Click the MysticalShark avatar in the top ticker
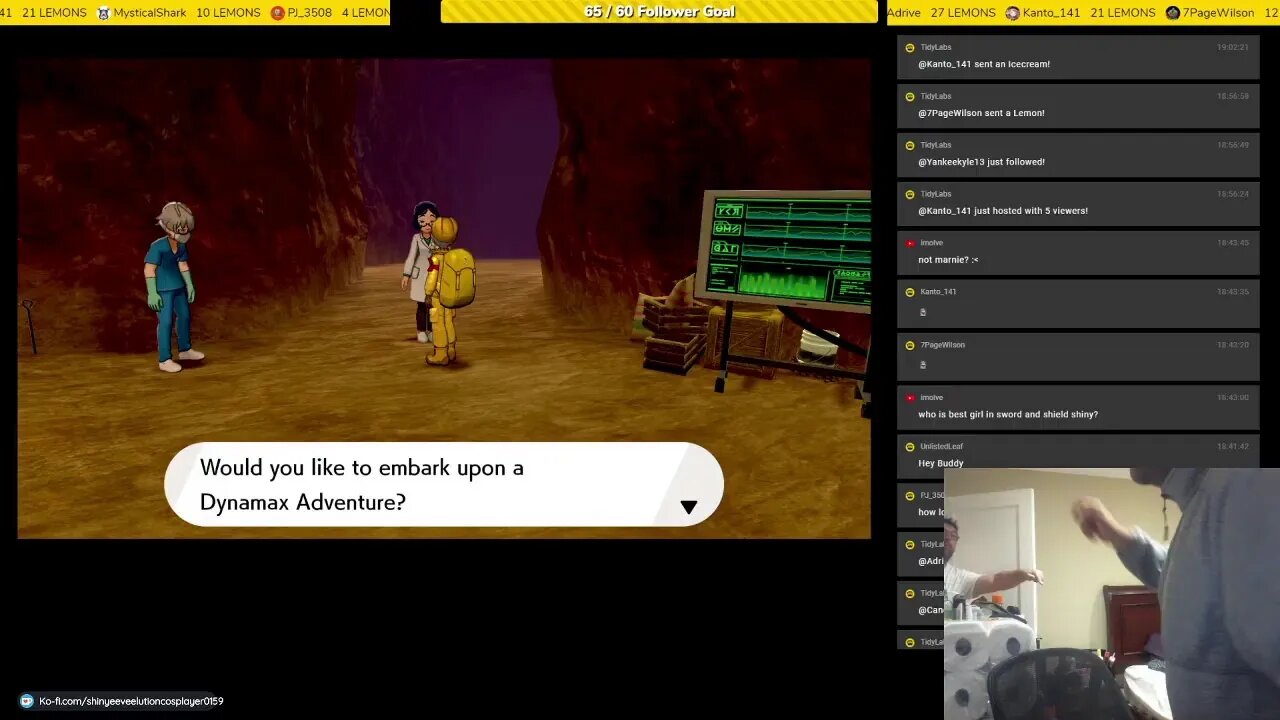The image size is (1280, 720). point(103,13)
